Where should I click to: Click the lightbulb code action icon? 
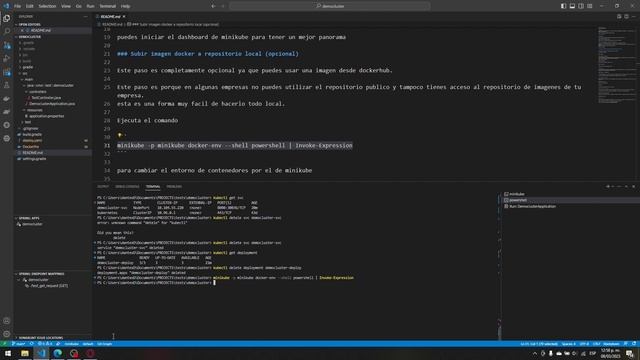(120, 135)
